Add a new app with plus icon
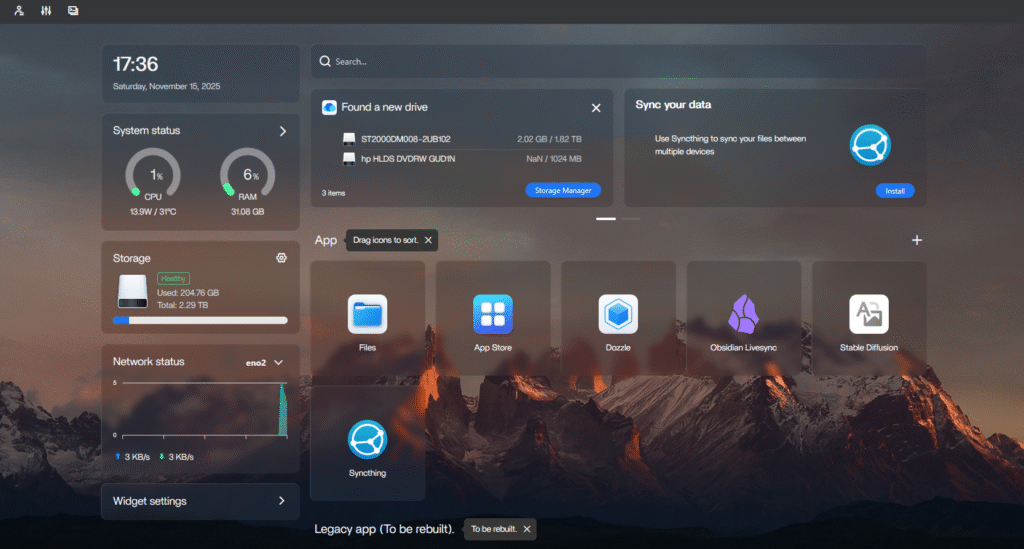Image resolution: width=1024 pixels, height=549 pixels. [917, 240]
